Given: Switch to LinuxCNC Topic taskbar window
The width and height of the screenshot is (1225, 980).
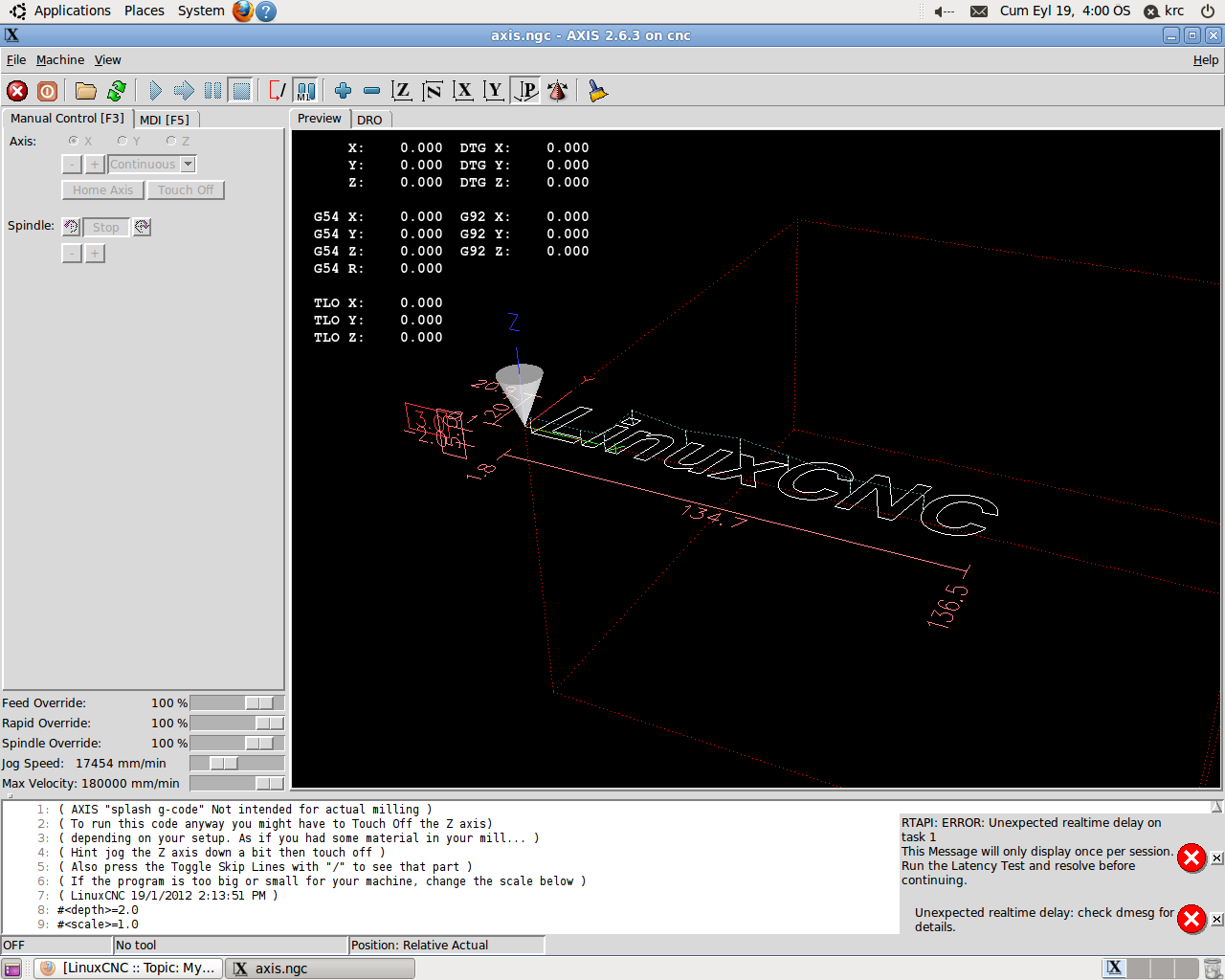Looking at the screenshot, I should click(129, 969).
